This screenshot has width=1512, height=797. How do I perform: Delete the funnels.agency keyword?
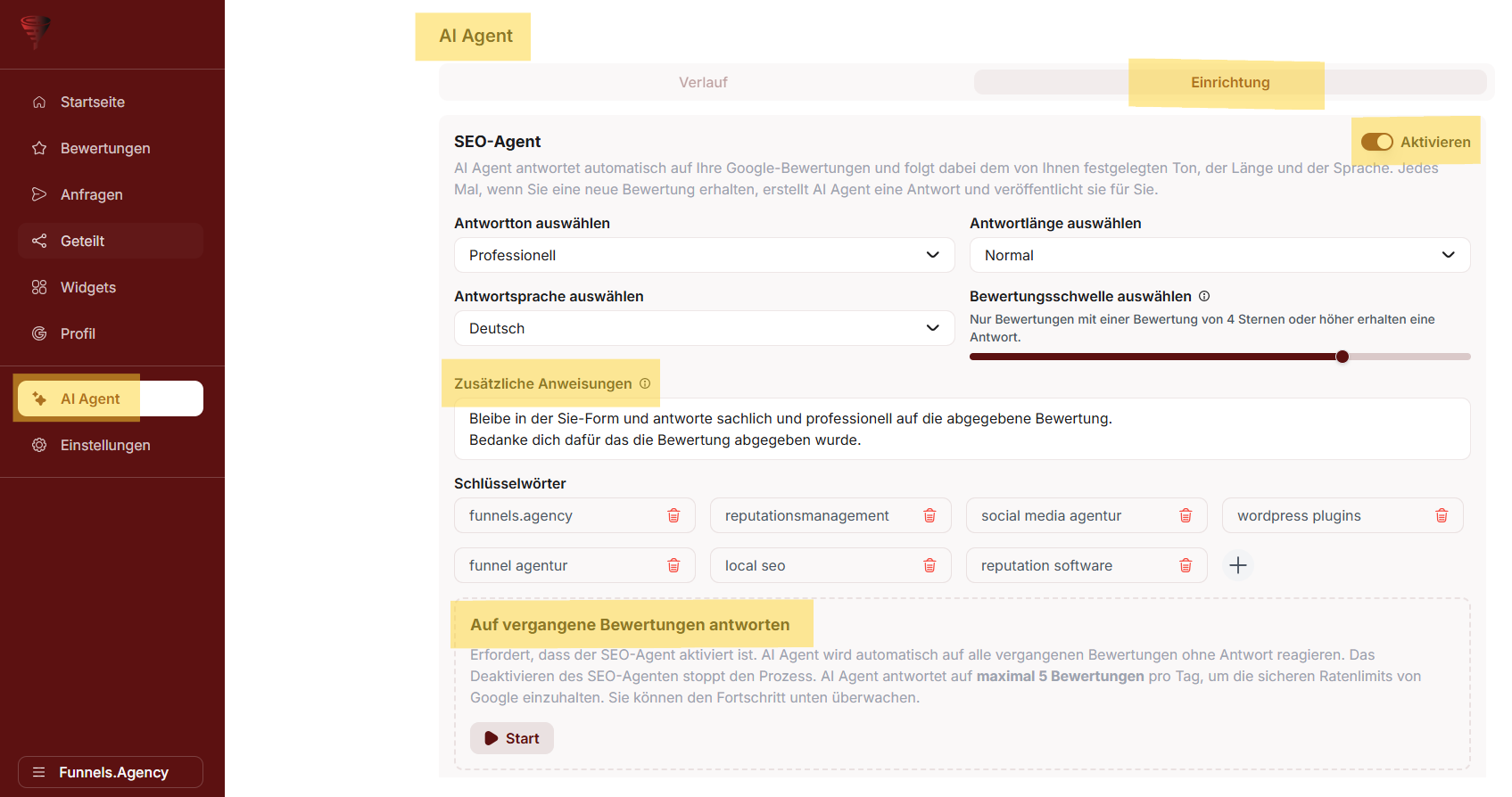(673, 515)
